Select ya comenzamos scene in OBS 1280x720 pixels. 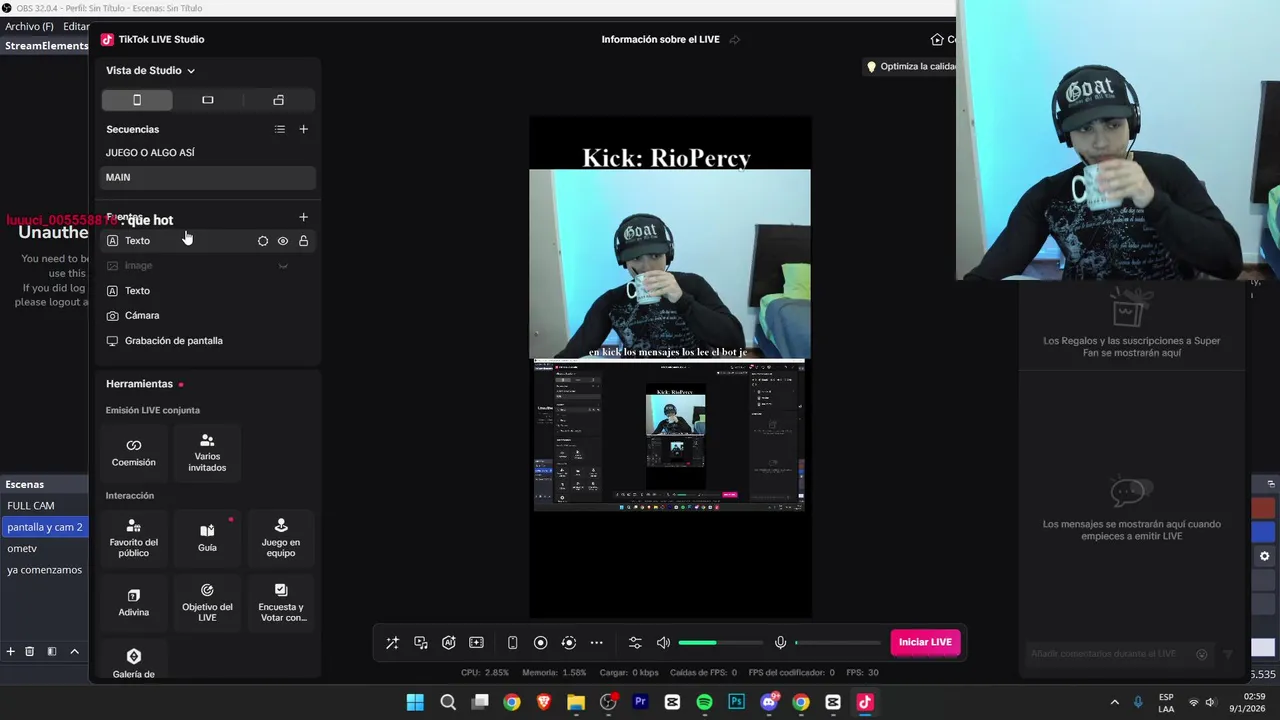coord(45,570)
